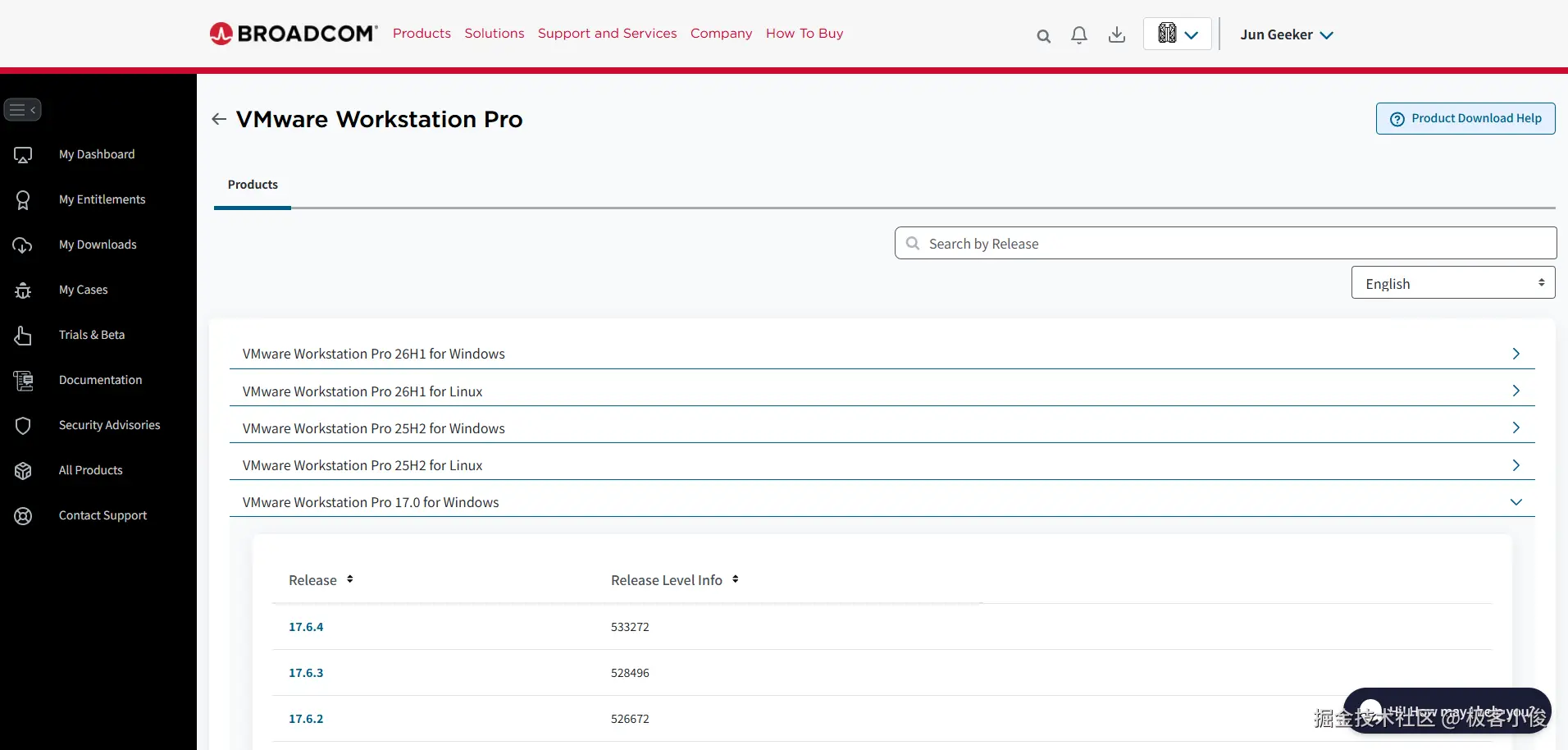The image size is (1568, 750).
Task: Click VMware Workstation Pro 26H1 for Windows text
Action: point(374,354)
